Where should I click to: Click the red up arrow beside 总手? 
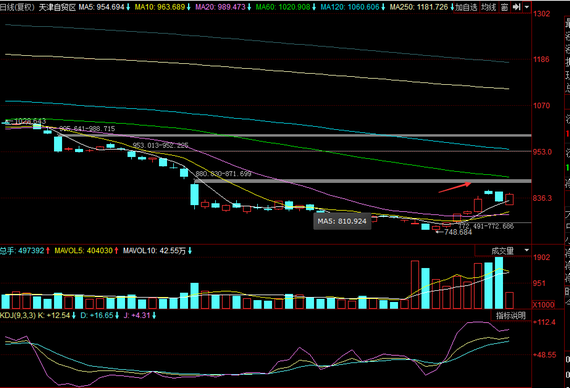point(48,251)
